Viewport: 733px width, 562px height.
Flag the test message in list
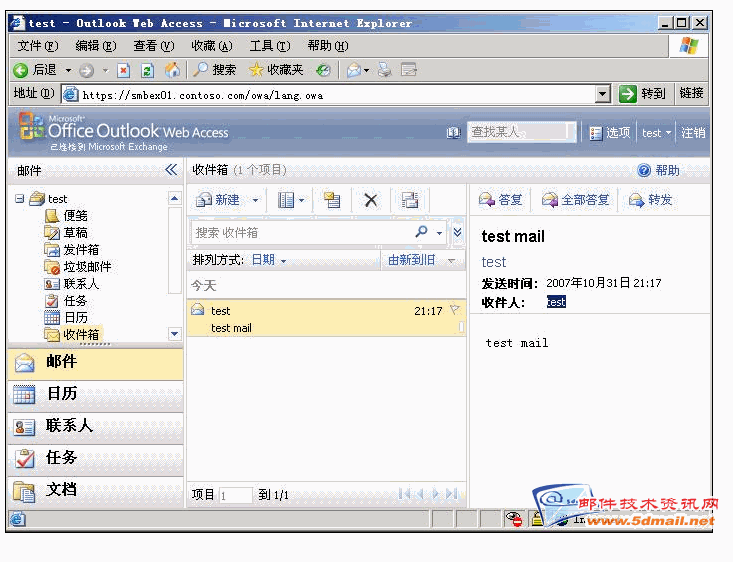point(454,311)
